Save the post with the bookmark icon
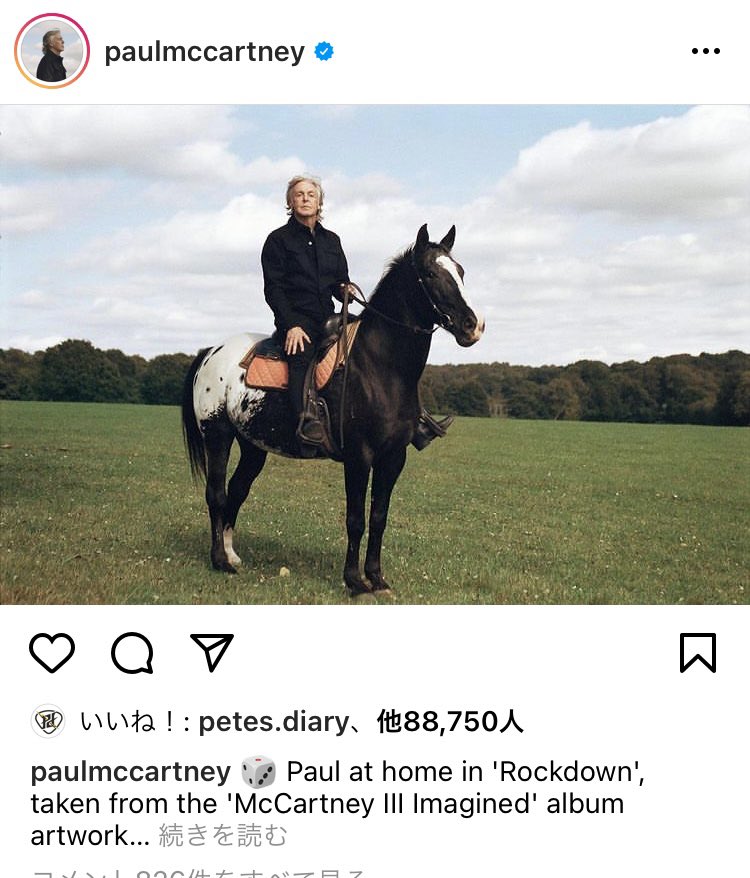 click(x=698, y=652)
